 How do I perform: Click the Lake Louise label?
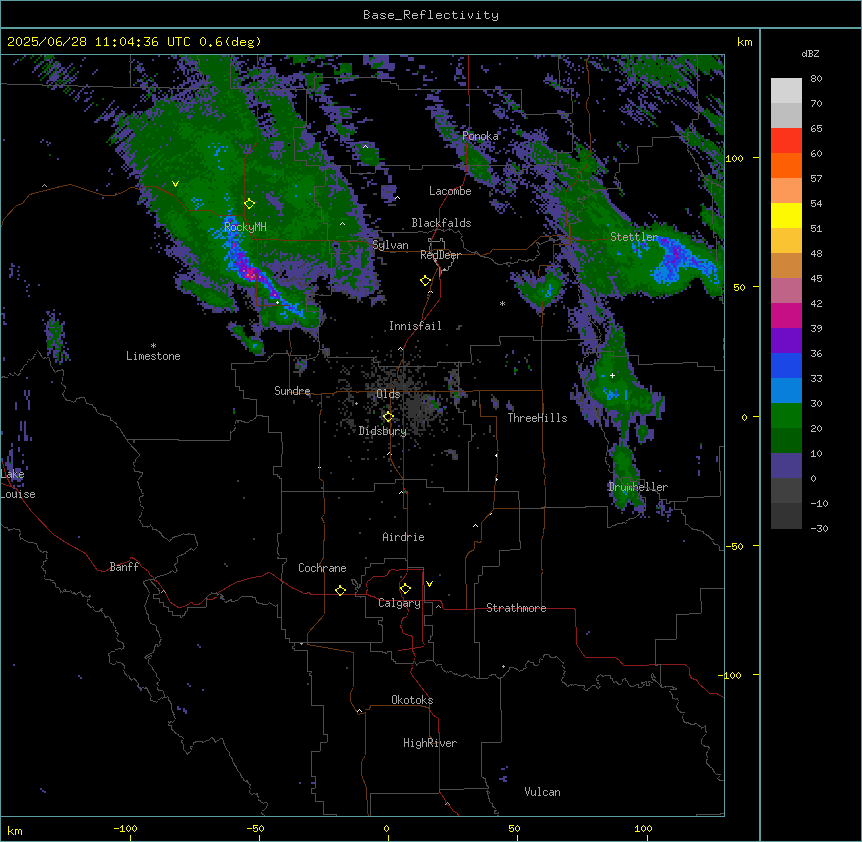click(x=17, y=484)
